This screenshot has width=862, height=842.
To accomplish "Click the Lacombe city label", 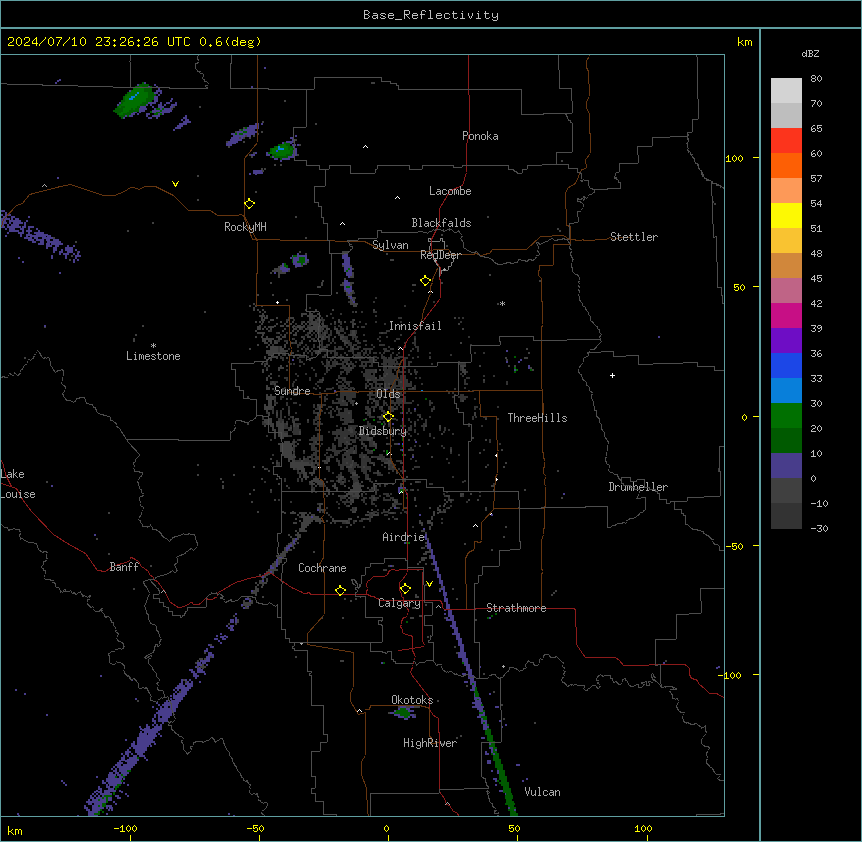I will [450, 191].
